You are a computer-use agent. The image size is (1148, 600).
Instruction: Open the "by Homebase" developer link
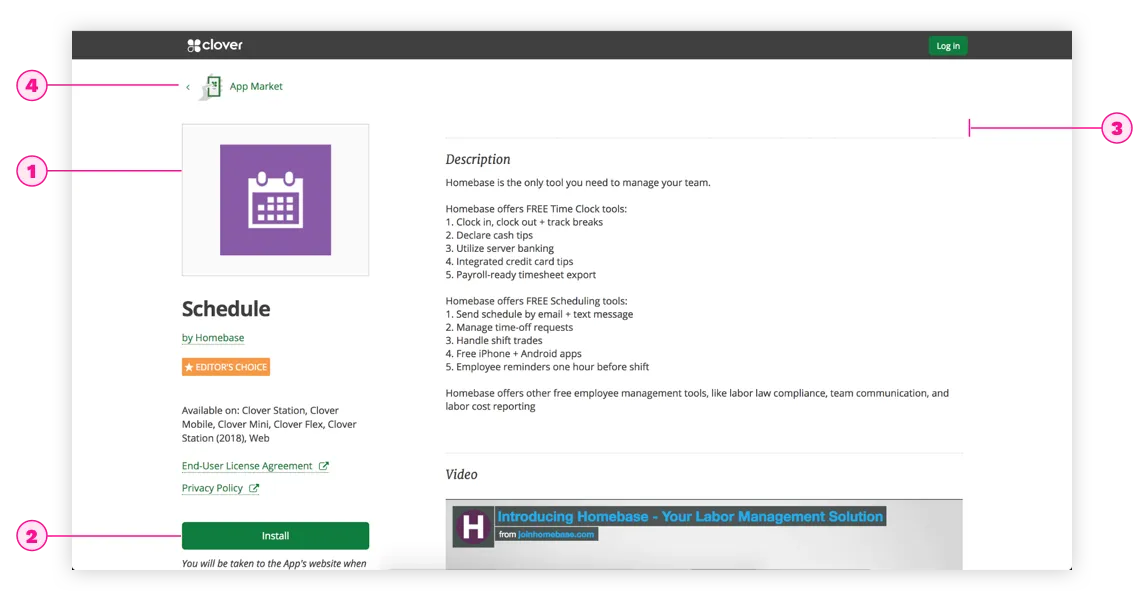point(213,338)
